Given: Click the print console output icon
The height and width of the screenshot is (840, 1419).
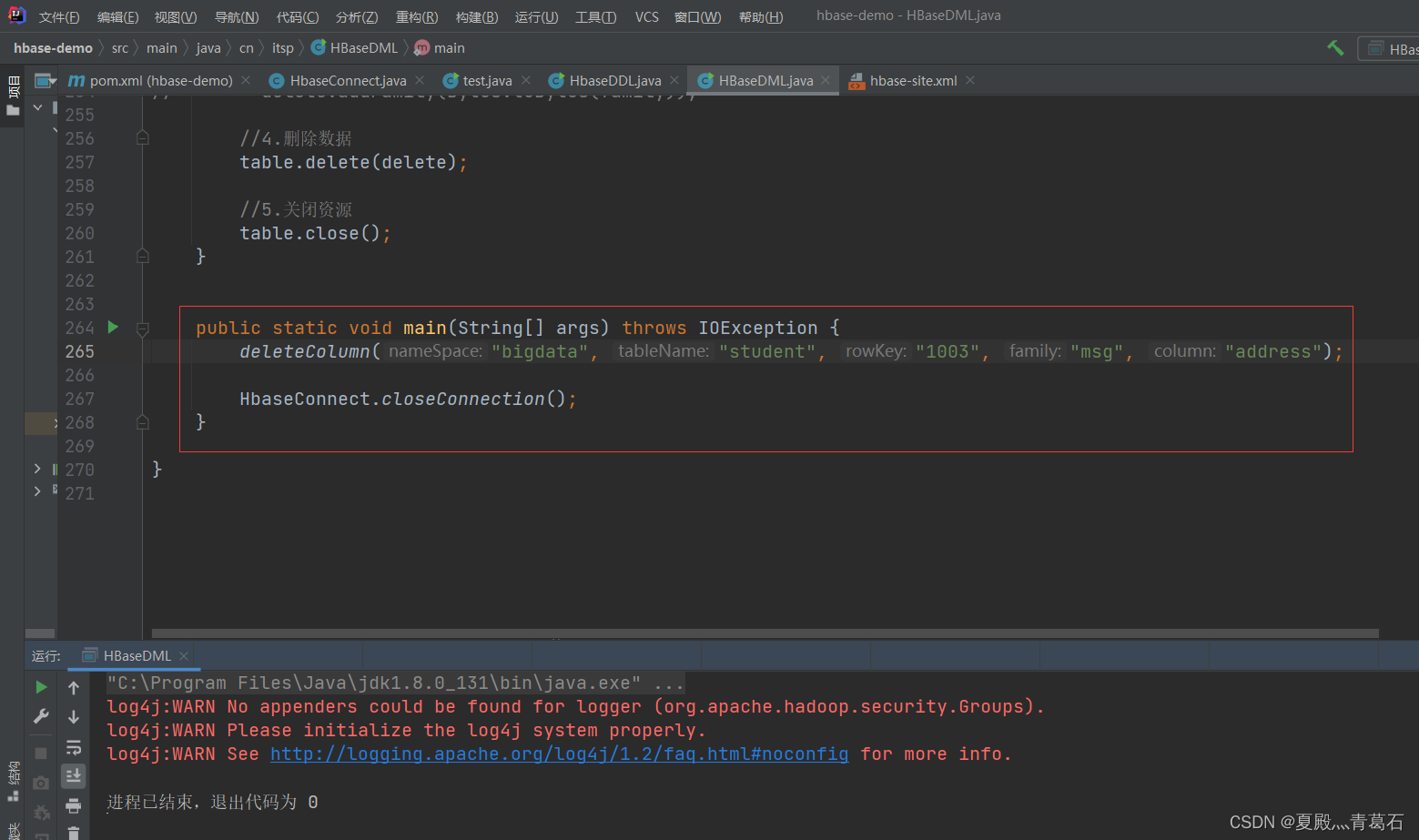Looking at the screenshot, I should (74, 805).
